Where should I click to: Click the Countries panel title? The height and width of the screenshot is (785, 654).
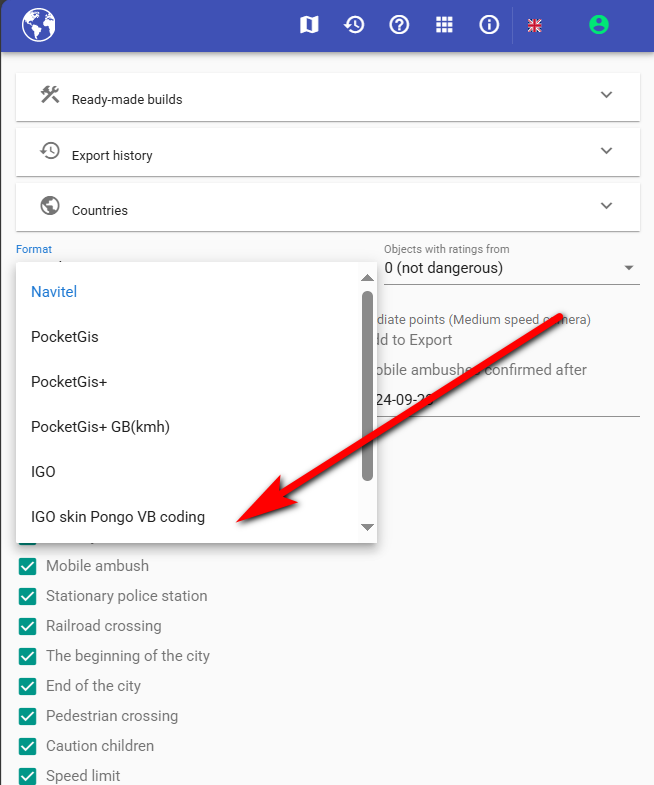[100, 211]
